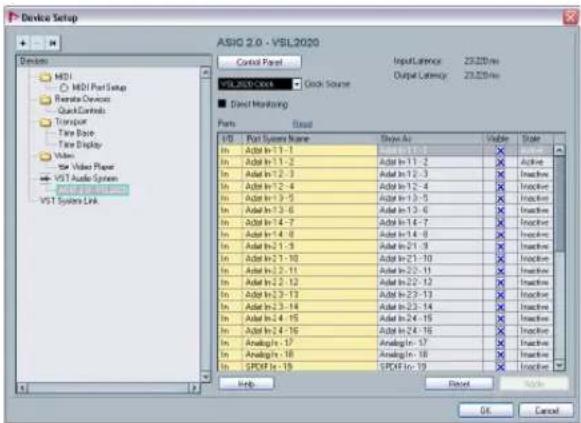
Task: Click left arrow of Devices horizontal scrollbar
Action: (23, 388)
